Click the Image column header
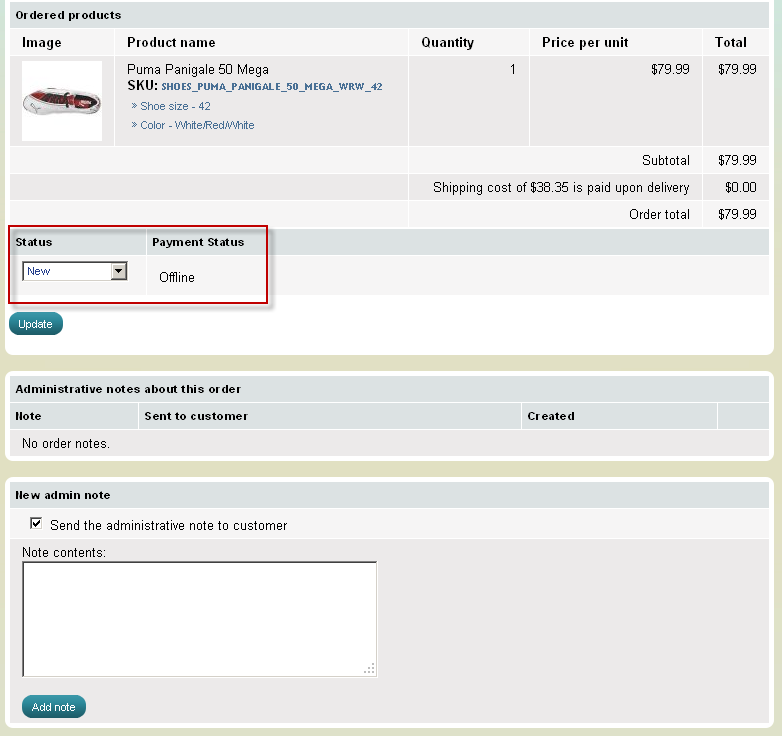This screenshot has width=782, height=736. click(x=42, y=43)
